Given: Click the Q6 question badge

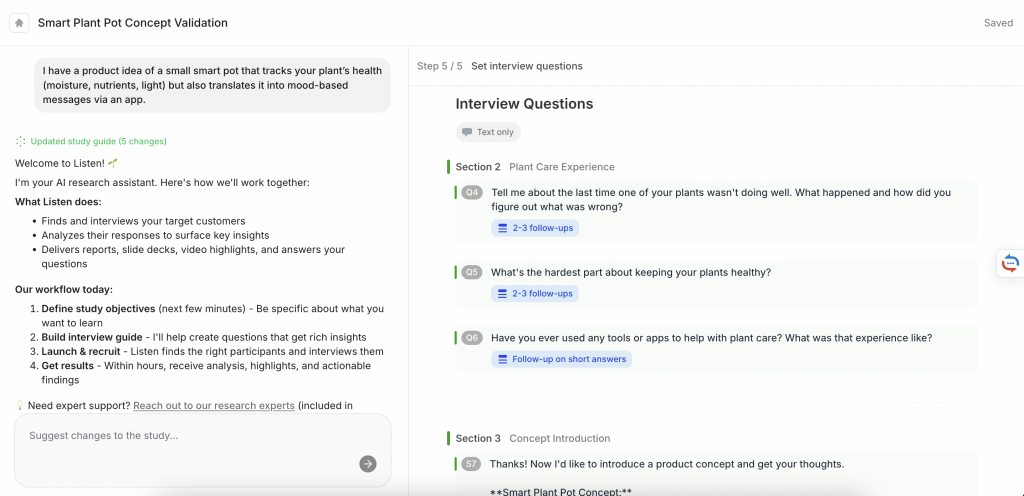Looking at the screenshot, I should coord(472,338).
